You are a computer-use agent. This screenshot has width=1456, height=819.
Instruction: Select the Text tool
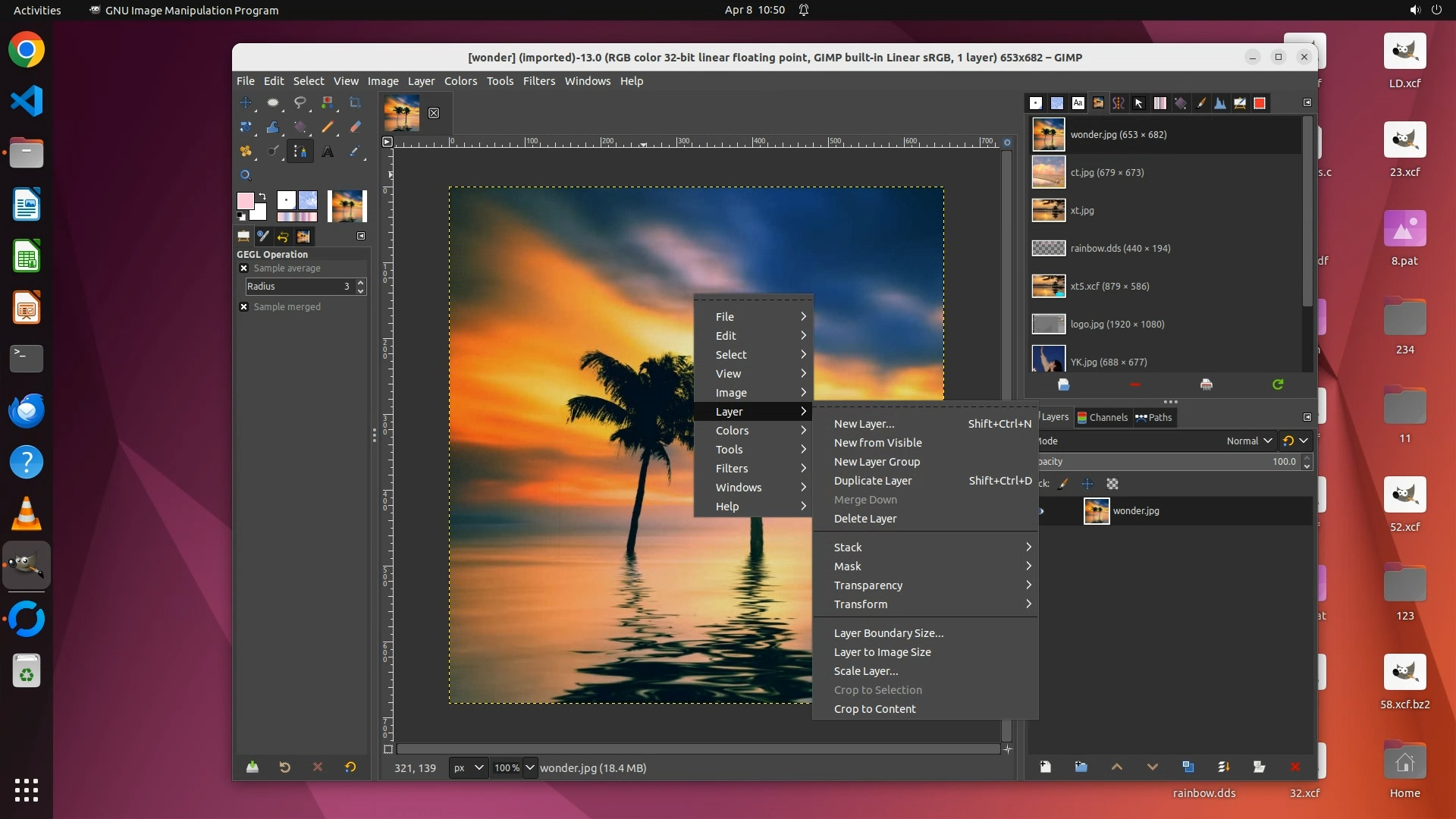click(328, 152)
